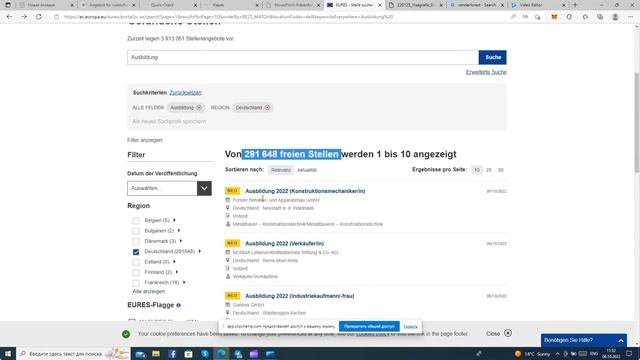
Task: Sort results by Aktualität
Action: pyautogui.click(x=307, y=170)
